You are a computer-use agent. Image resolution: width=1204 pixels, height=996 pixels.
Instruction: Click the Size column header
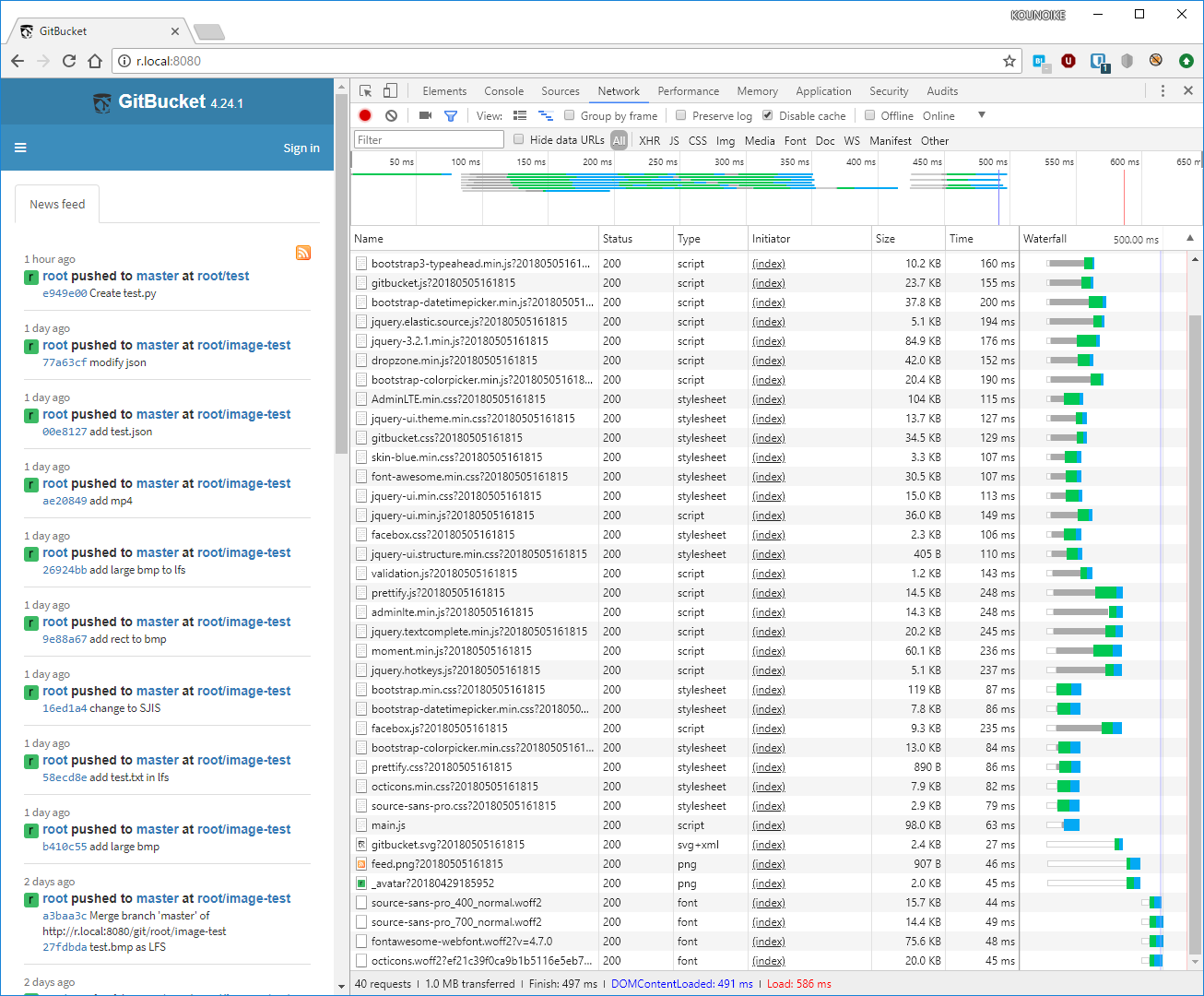(x=908, y=238)
